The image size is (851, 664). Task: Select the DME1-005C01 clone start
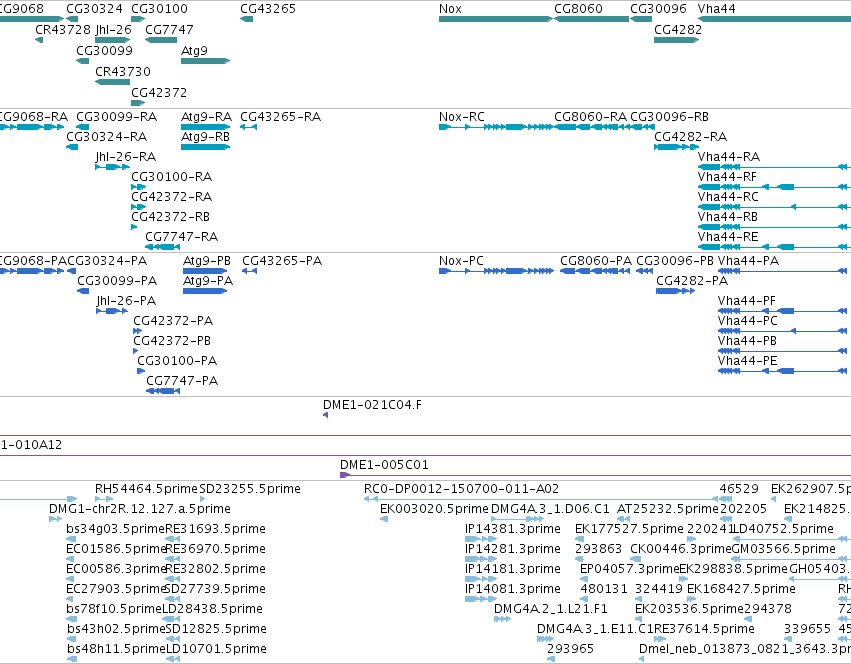click(x=345, y=475)
